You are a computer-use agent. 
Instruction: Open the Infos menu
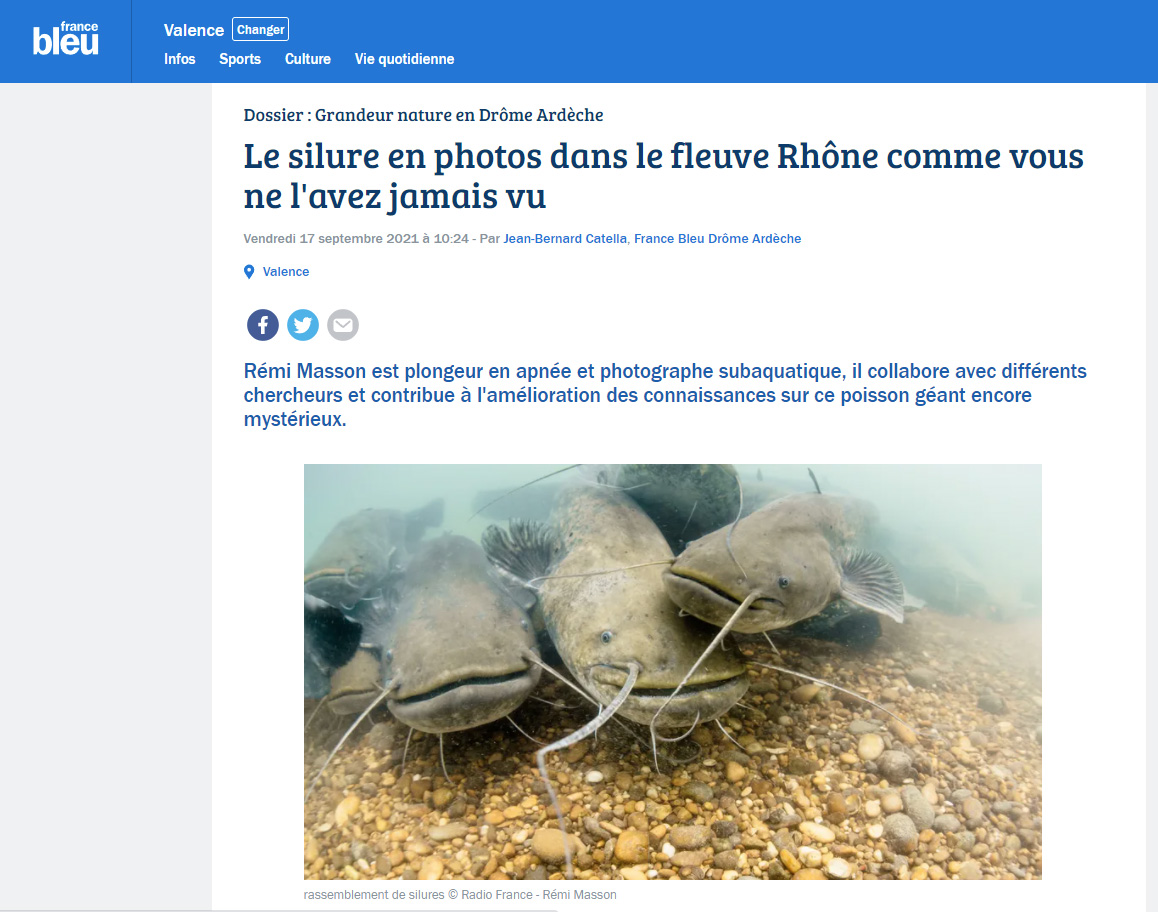tap(179, 59)
